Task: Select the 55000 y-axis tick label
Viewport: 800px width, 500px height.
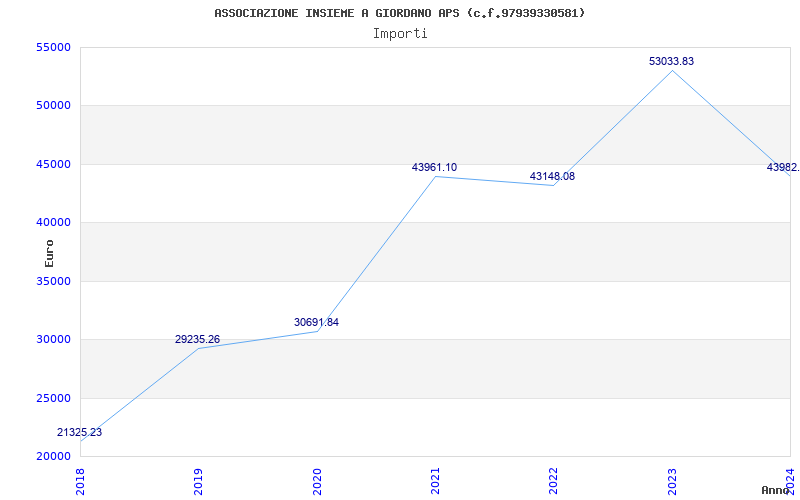Action: [x=52, y=47]
